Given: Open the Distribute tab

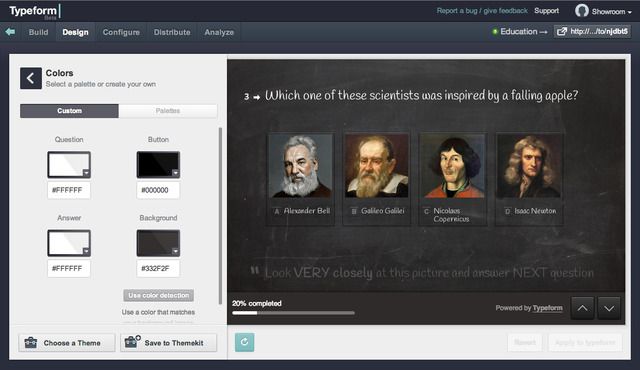Looking at the screenshot, I should click(x=172, y=32).
